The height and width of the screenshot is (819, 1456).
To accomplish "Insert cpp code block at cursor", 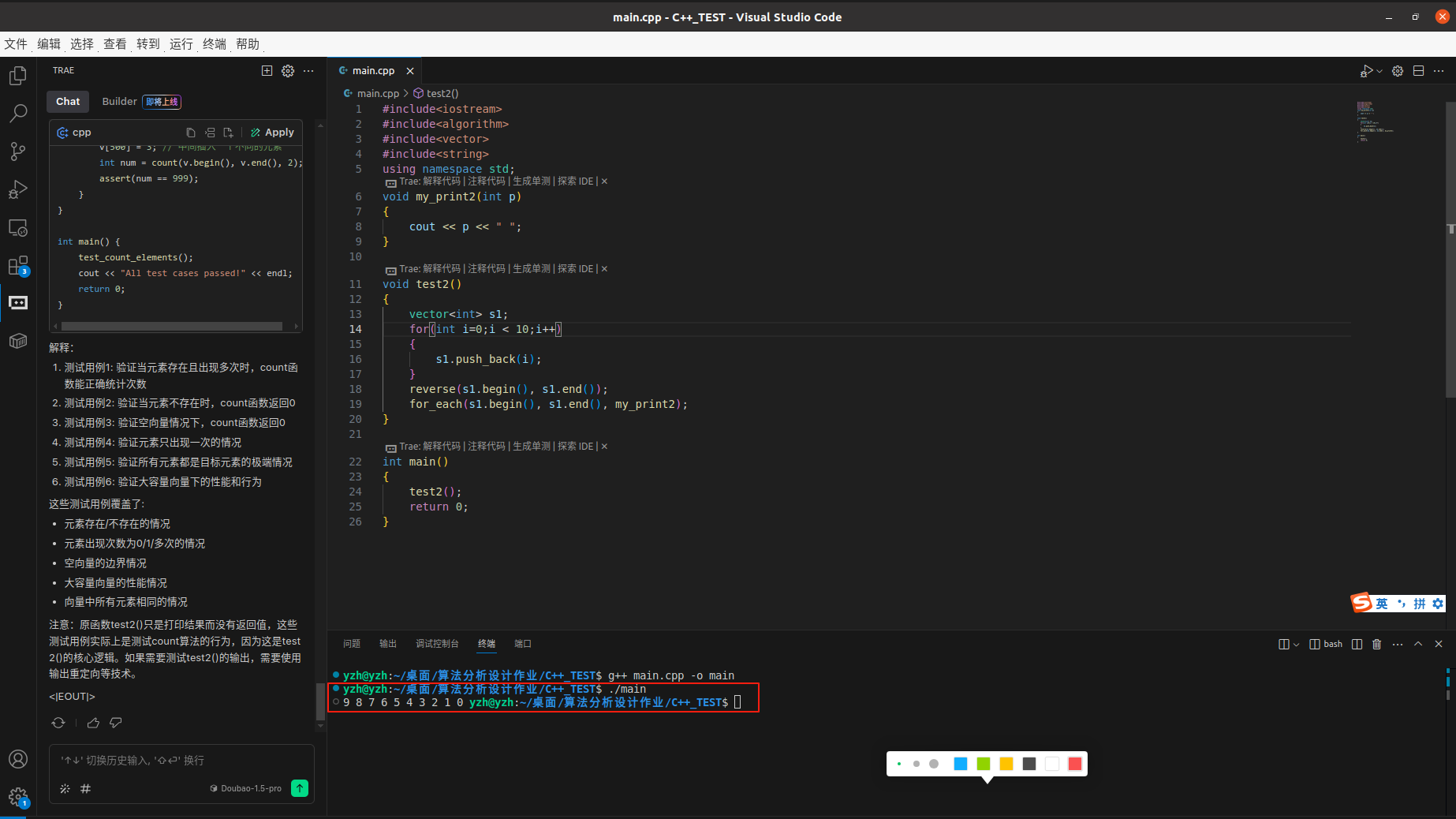I will (x=210, y=133).
